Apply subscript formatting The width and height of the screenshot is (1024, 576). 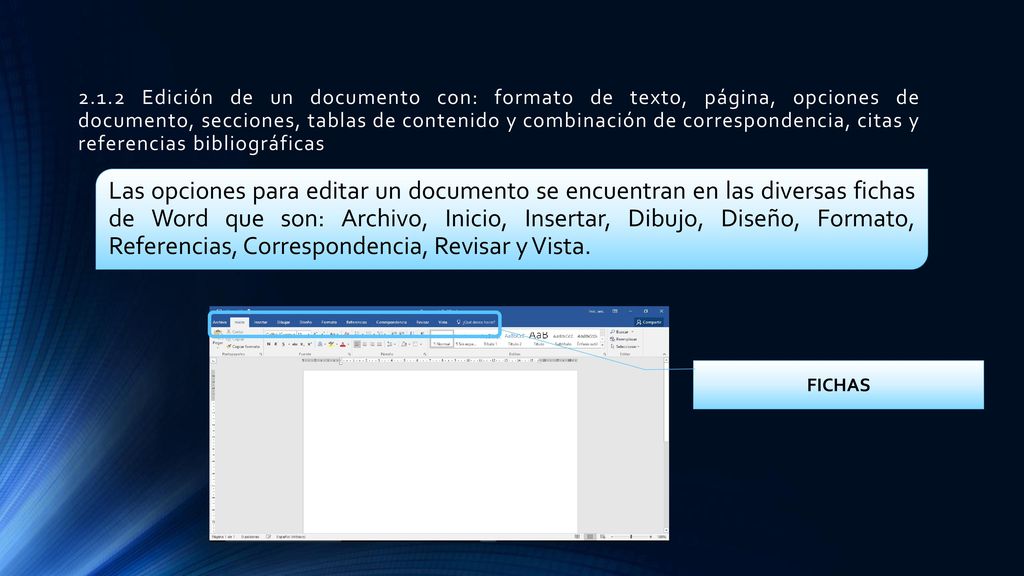tap(302, 344)
